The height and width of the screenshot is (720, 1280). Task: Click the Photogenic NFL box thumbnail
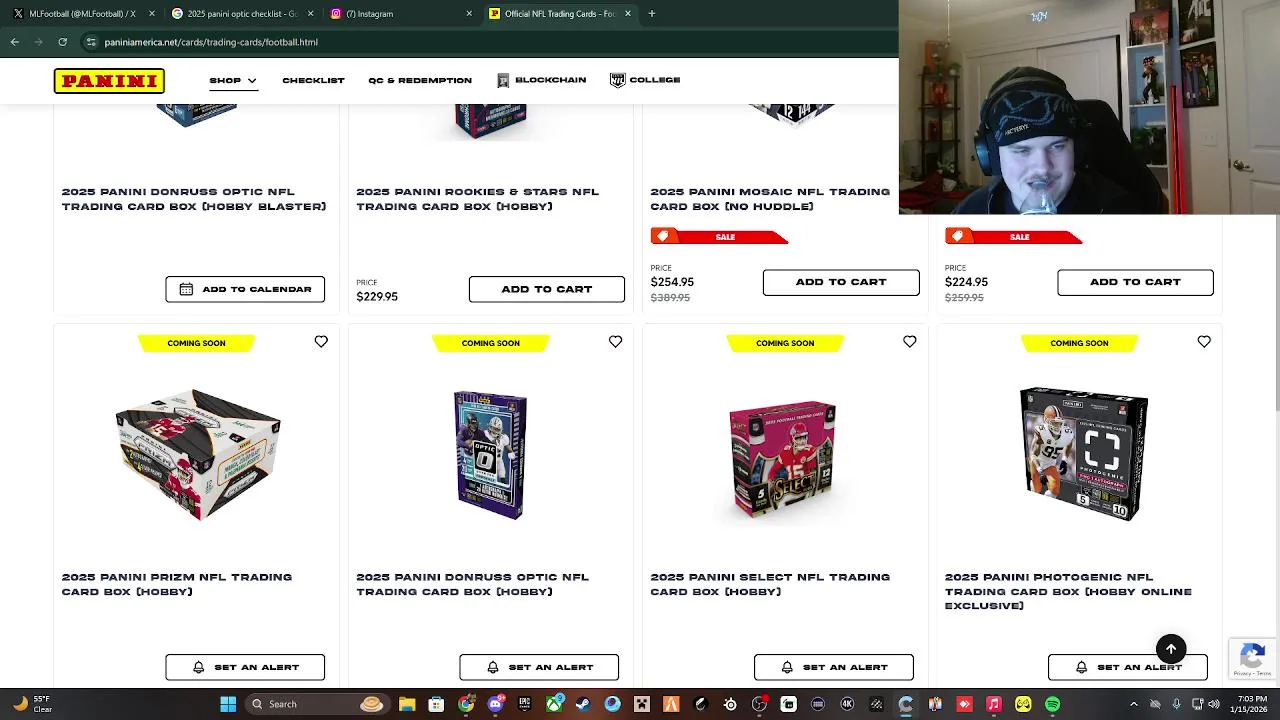coord(1084,453)
